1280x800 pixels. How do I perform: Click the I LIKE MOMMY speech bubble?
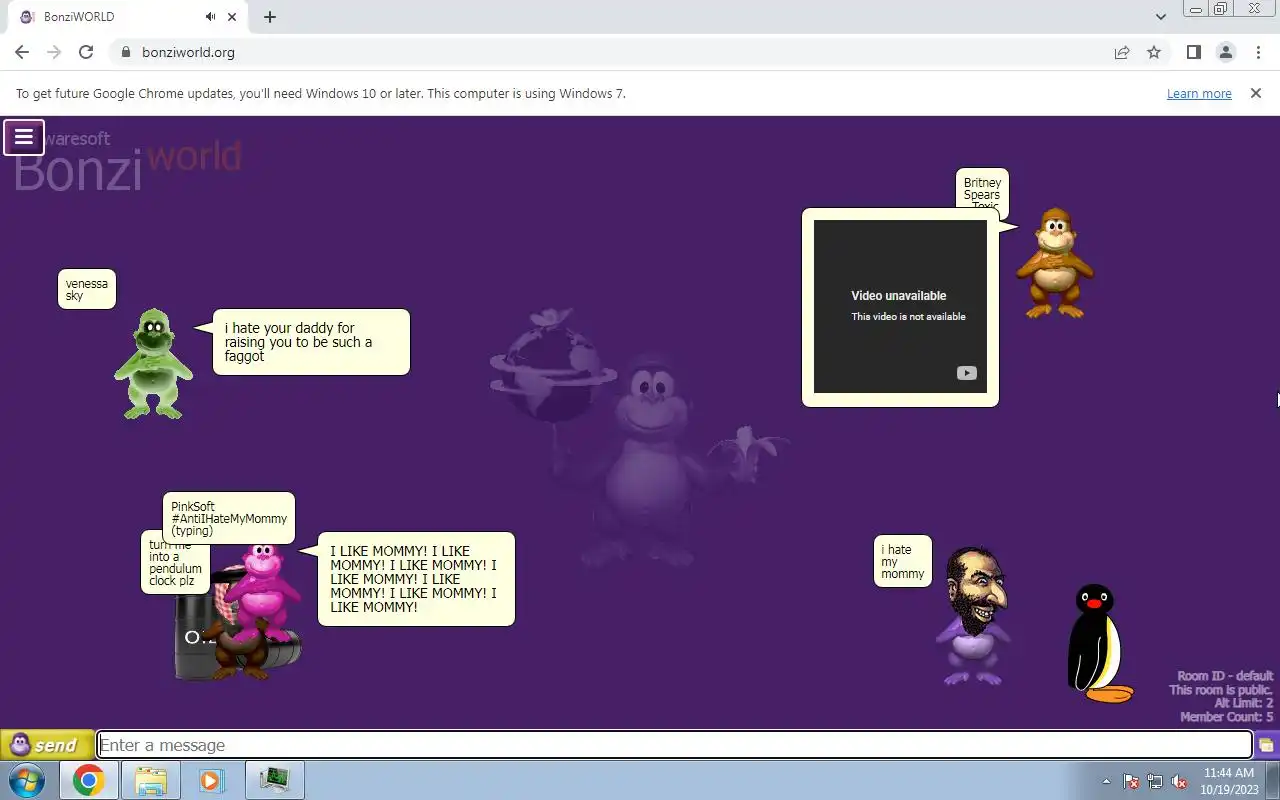pyautogui.click(x=416, y=579)
